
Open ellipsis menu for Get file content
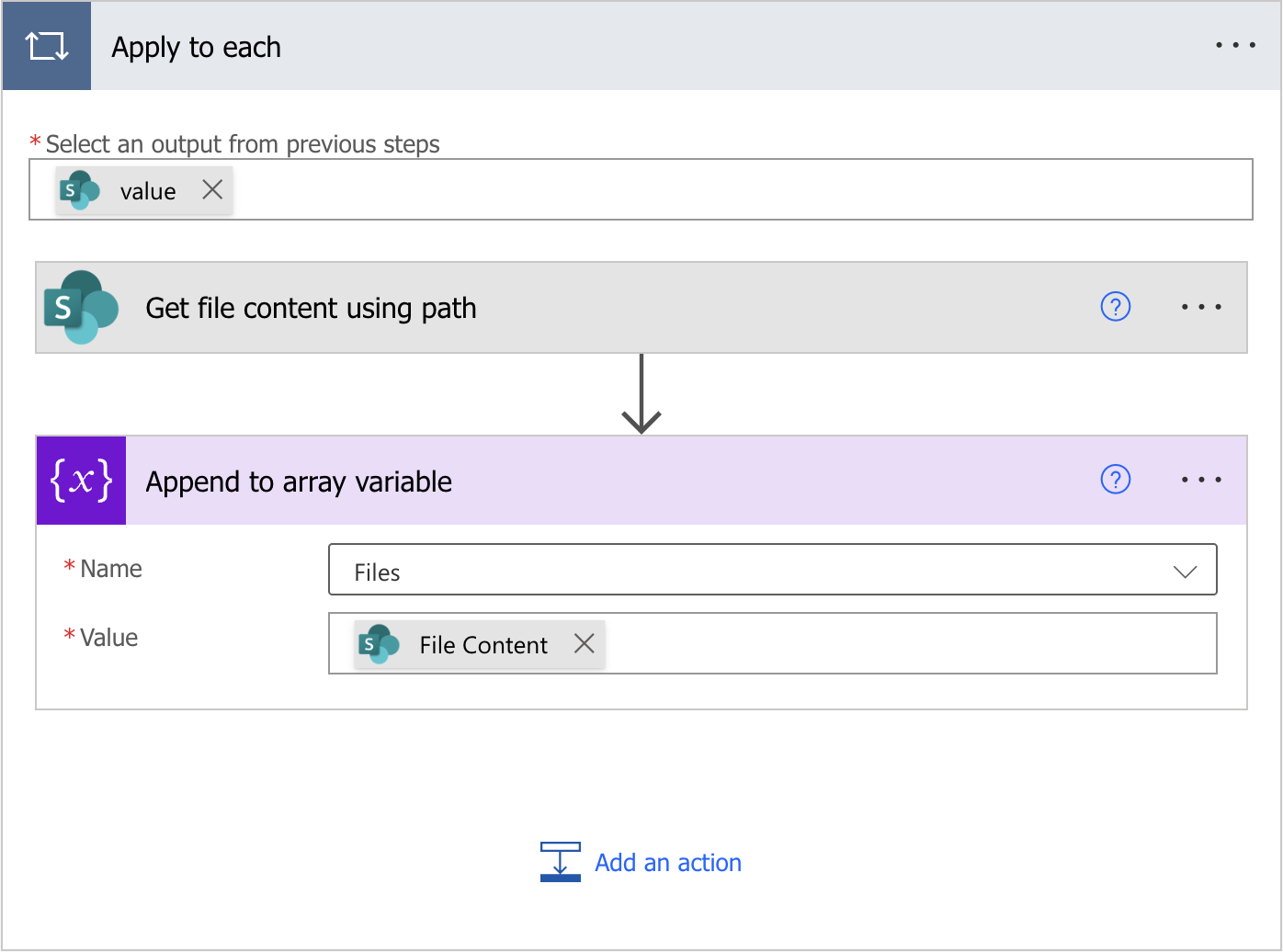(x=1201, y=307)
